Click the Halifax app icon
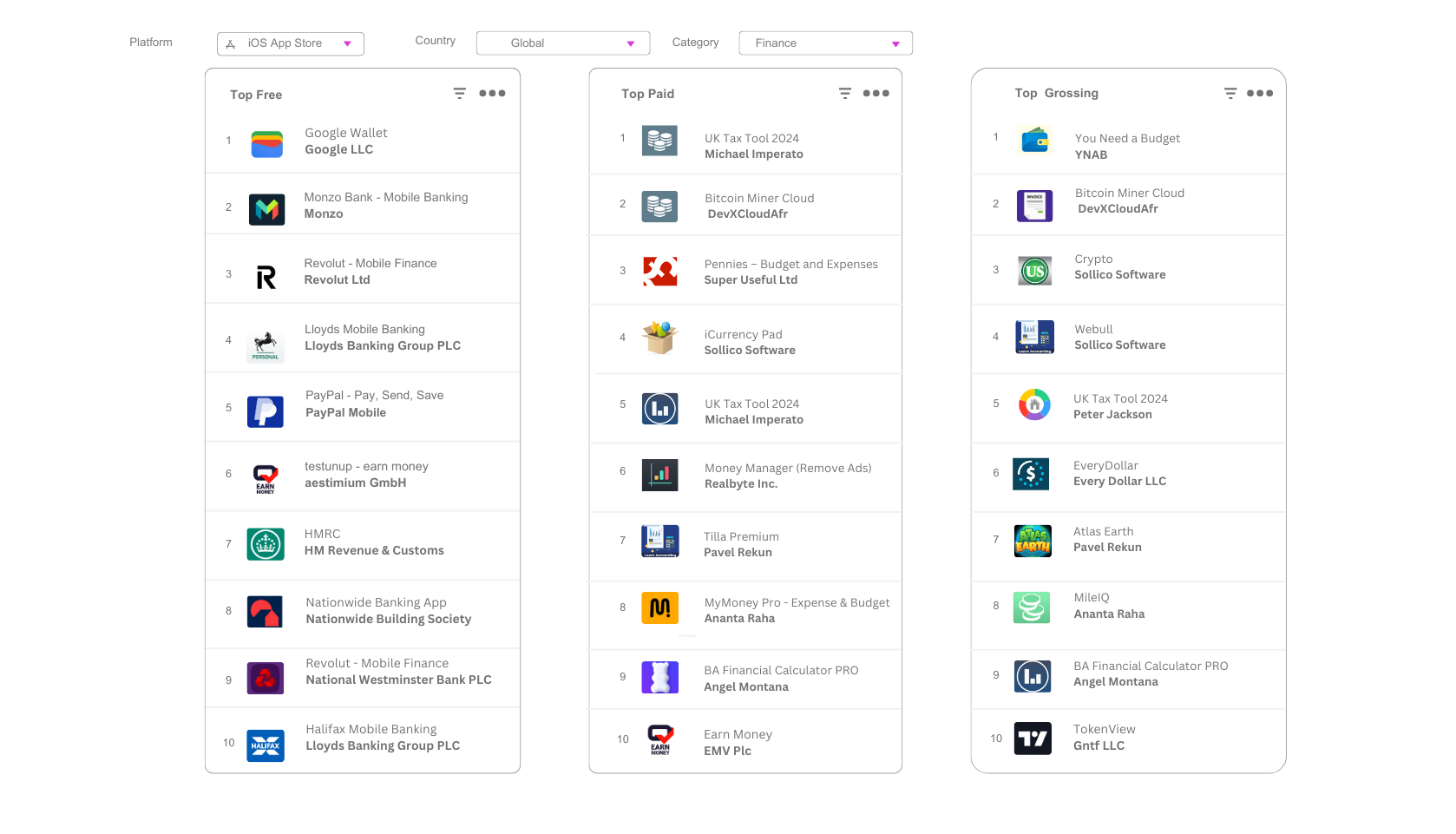Viewport: 1456px width, 834px height. 266,745
